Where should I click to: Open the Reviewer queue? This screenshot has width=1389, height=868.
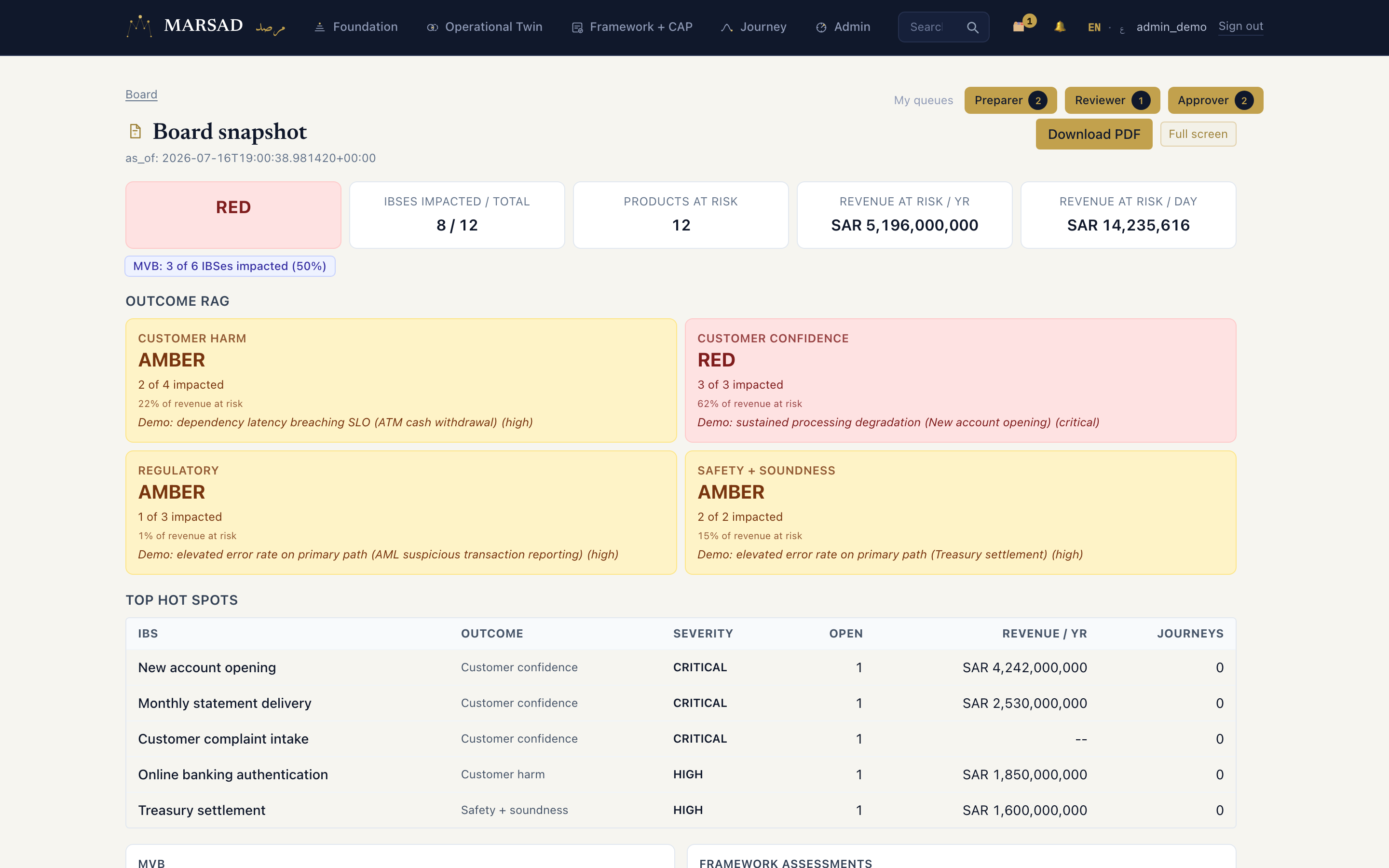(1112, 100)
